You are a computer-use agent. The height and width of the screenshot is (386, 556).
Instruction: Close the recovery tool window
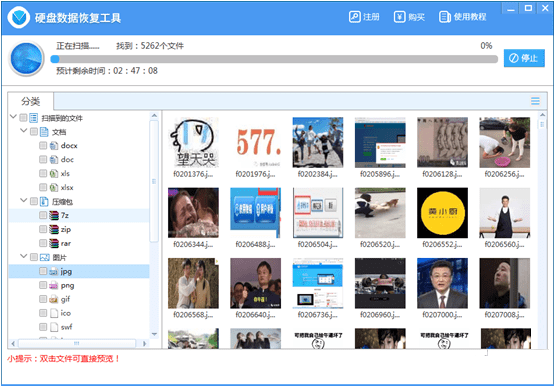(x=545, y=8)
